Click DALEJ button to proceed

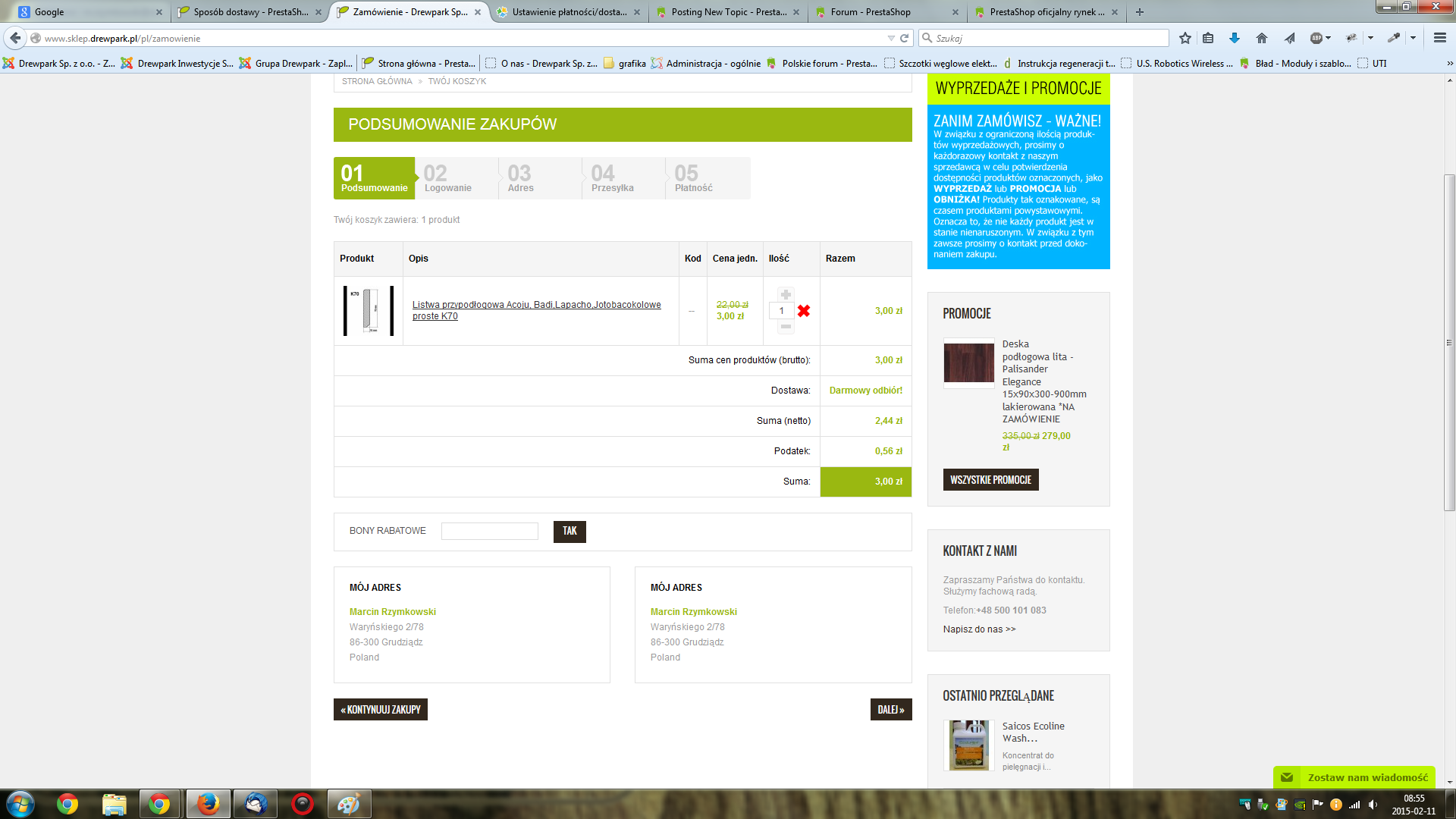890,710
